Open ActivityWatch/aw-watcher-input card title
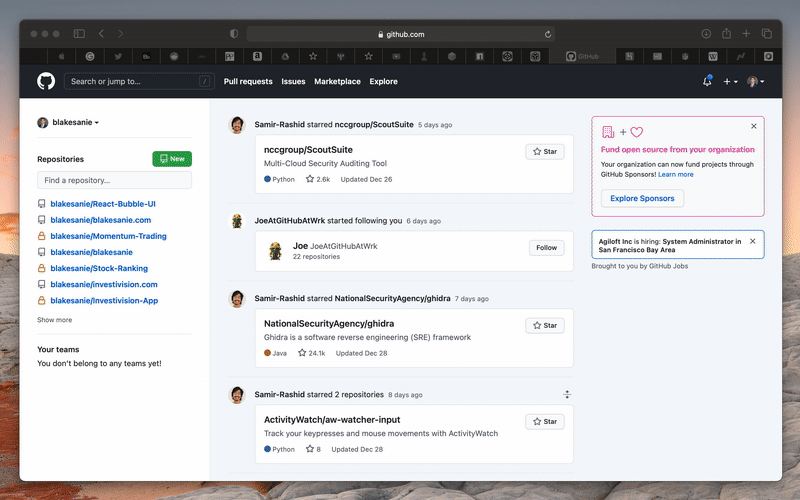The width and height of the screenshot is (800, 500). pyautogui.click(x=332, y=419)
